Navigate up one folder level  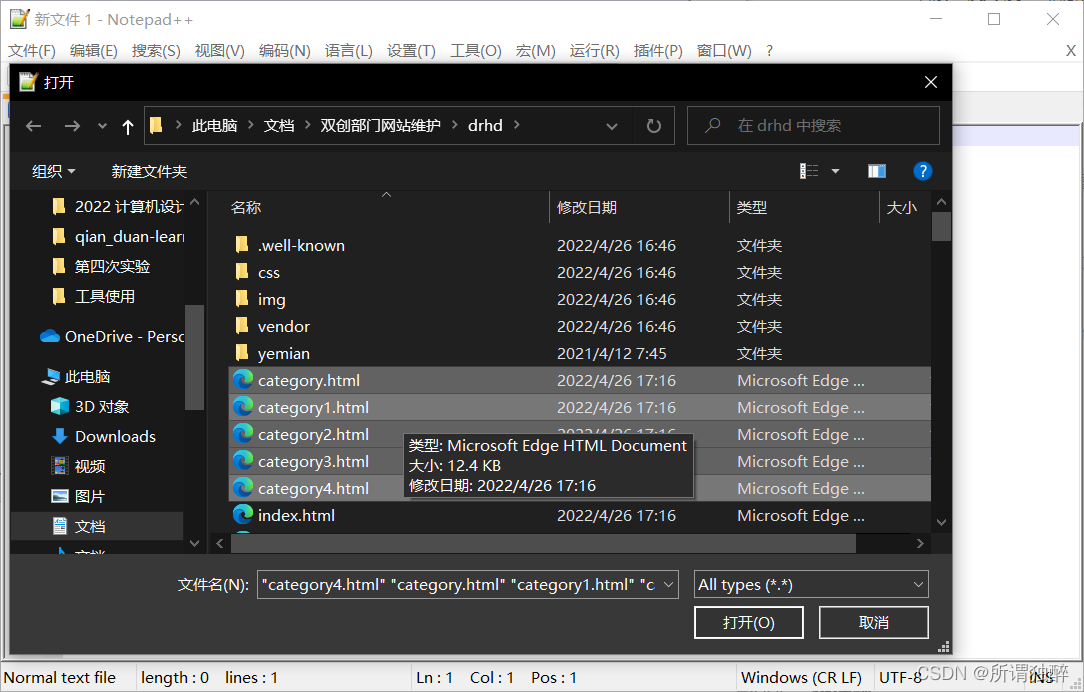[127, 126]
